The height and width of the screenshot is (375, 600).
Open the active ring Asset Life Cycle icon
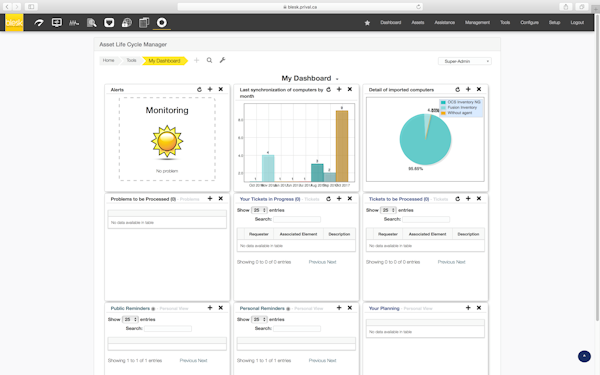point(162,23)
